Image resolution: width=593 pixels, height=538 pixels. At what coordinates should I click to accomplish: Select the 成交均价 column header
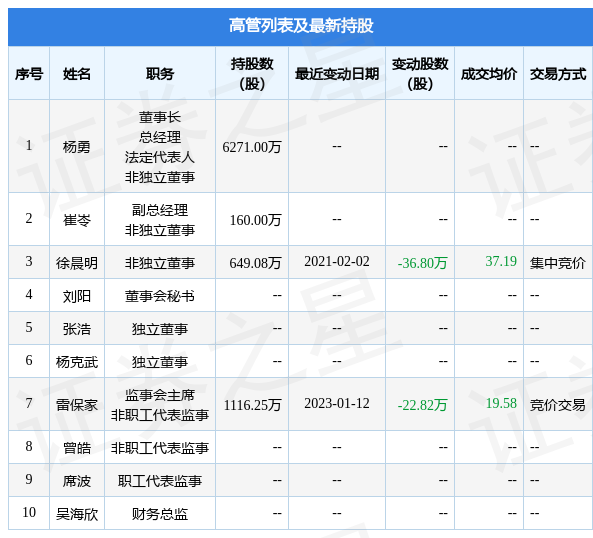(489, 74)
